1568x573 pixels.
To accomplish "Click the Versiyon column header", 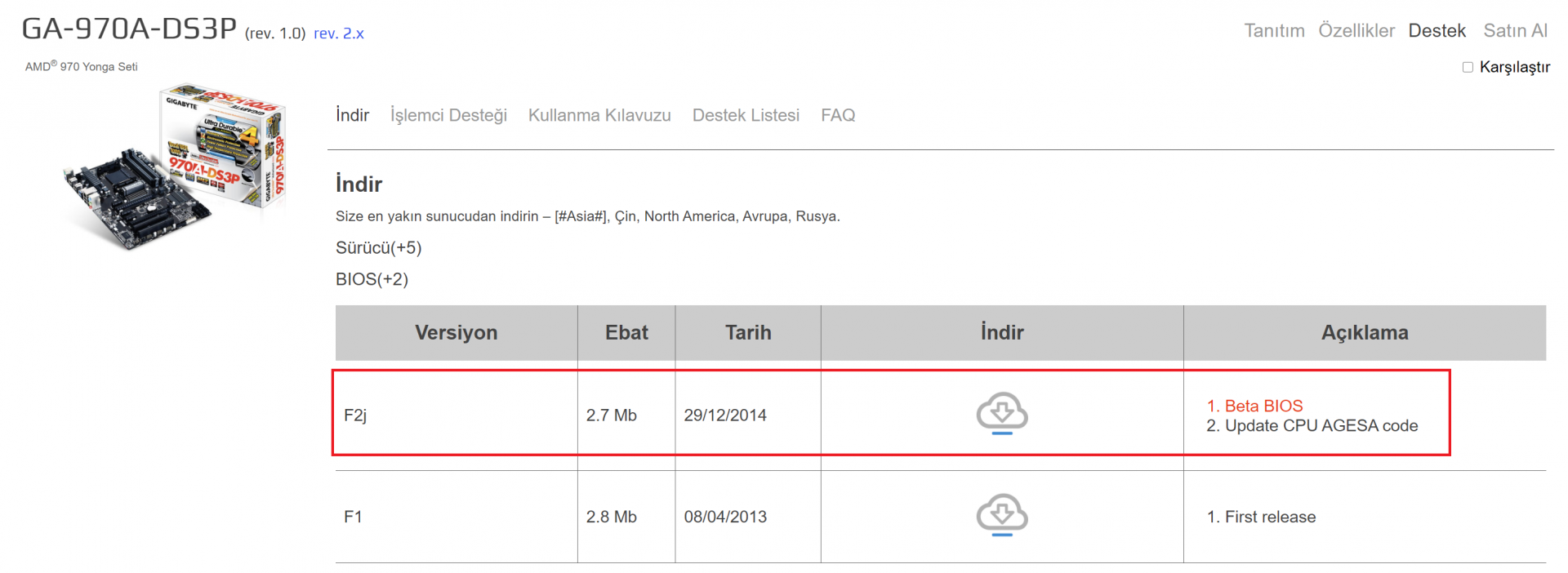I will [456, 332].
